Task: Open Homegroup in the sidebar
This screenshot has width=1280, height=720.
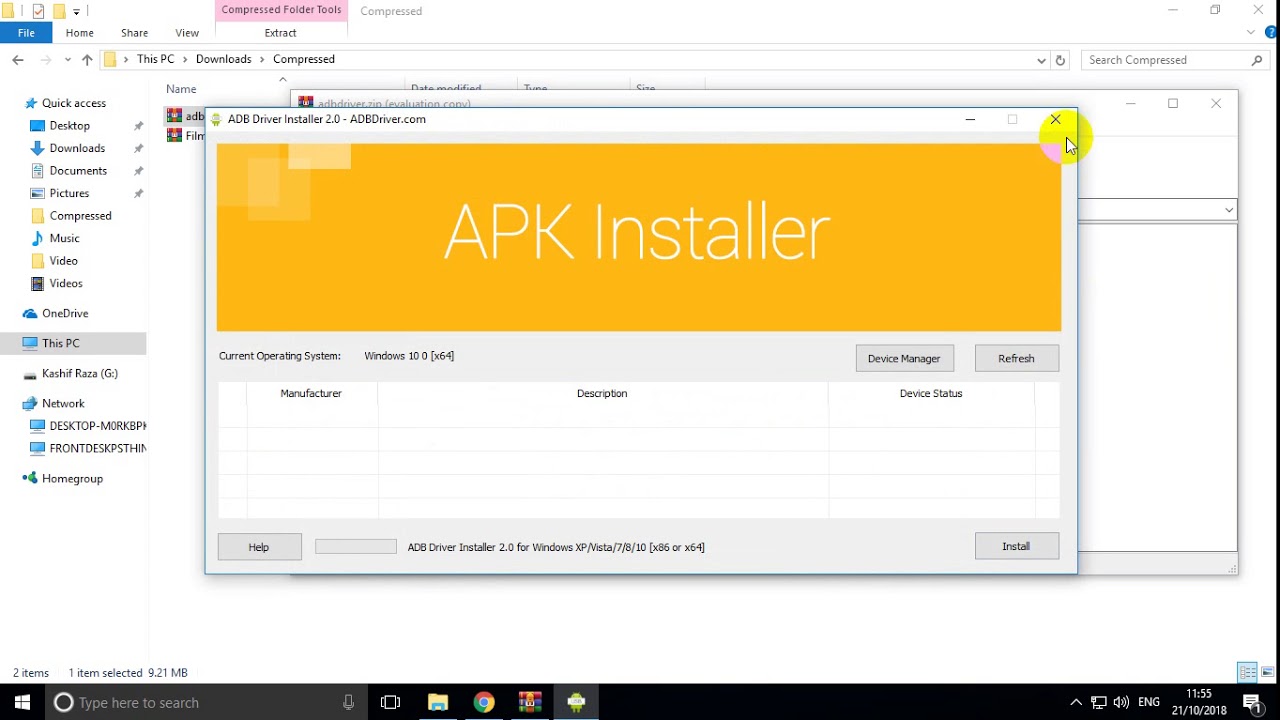Action: coord(72,478)
